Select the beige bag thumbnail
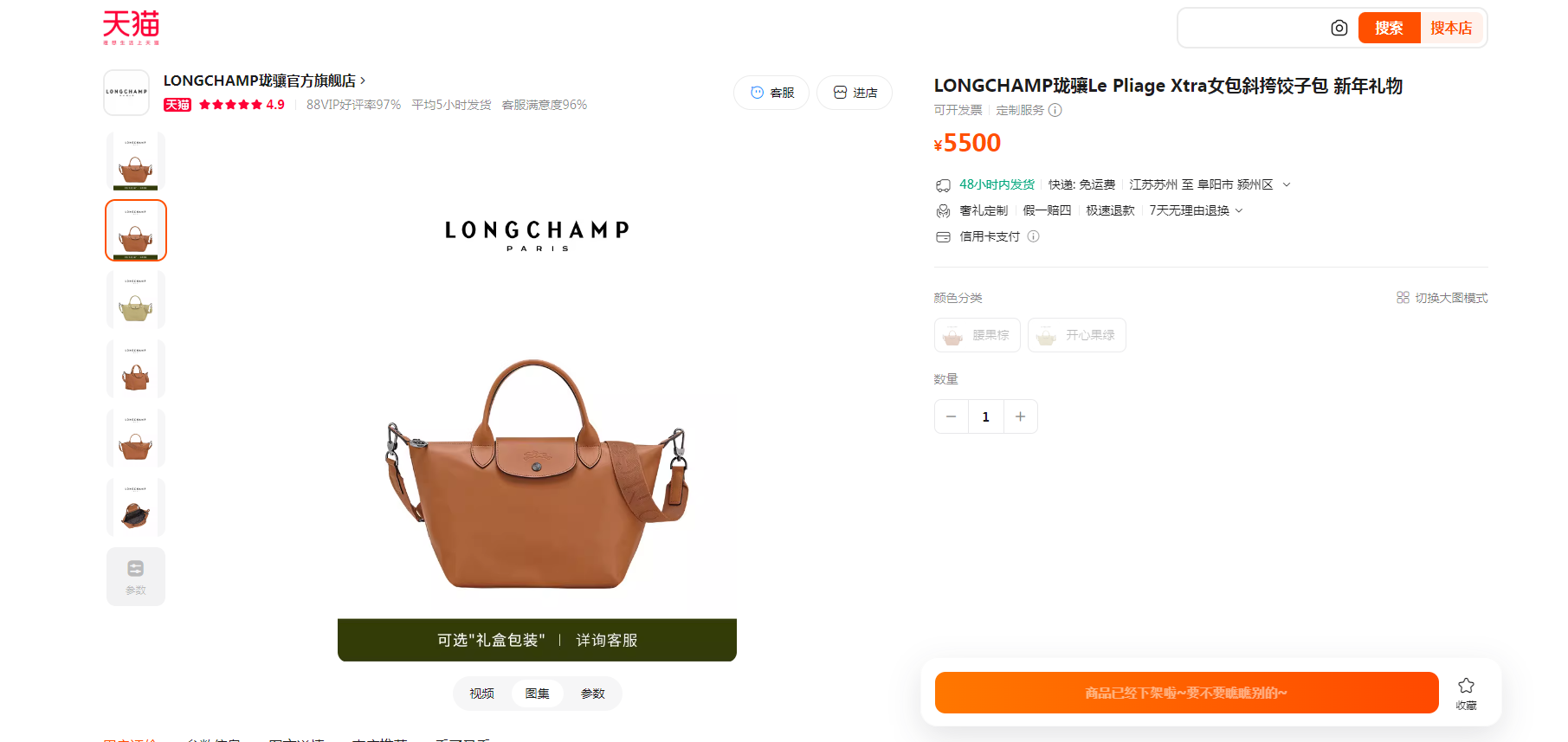This screenshot has width=1568, height=742. click(x=136, y=300)
